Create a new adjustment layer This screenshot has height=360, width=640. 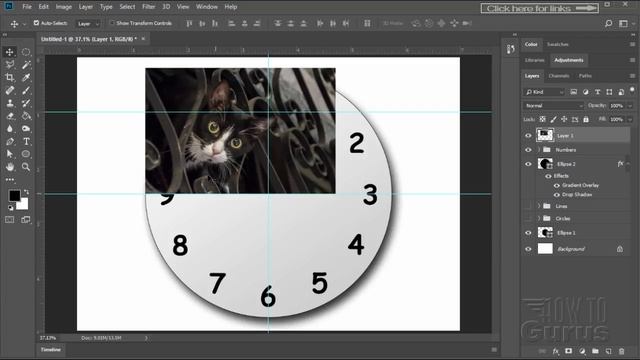click(x=582, y=351)
